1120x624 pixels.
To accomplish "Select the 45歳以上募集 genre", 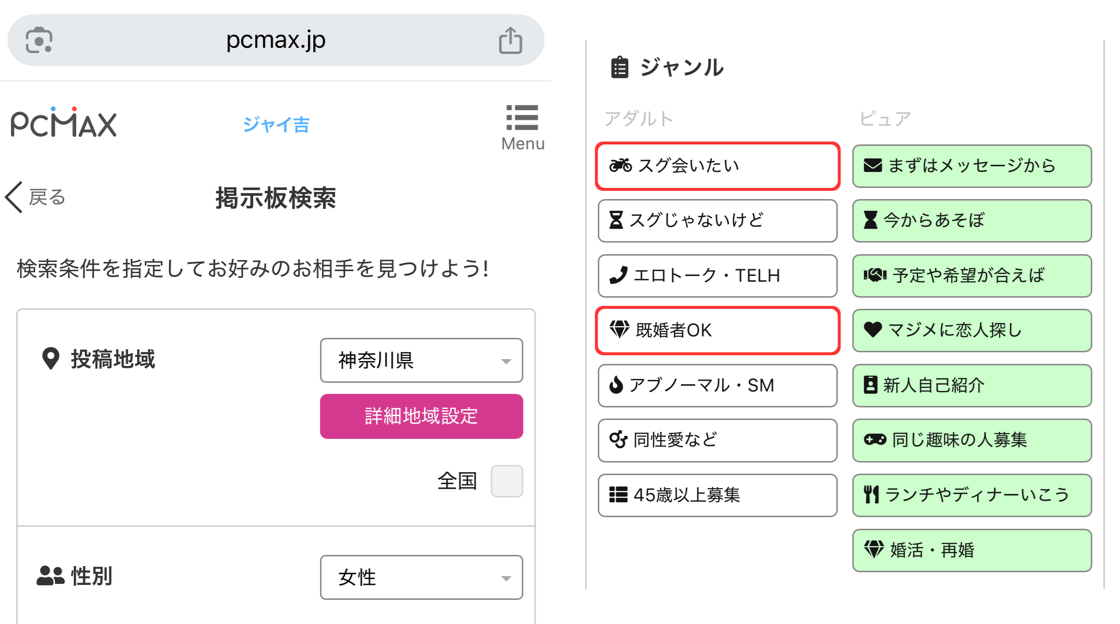I will click(717, 495).
